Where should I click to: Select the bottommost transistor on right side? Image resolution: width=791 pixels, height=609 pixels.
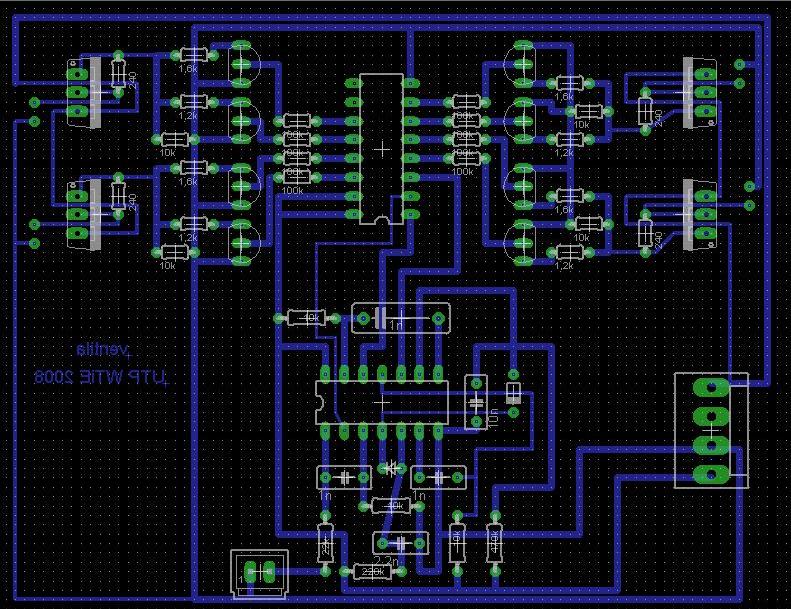[522, 243]
